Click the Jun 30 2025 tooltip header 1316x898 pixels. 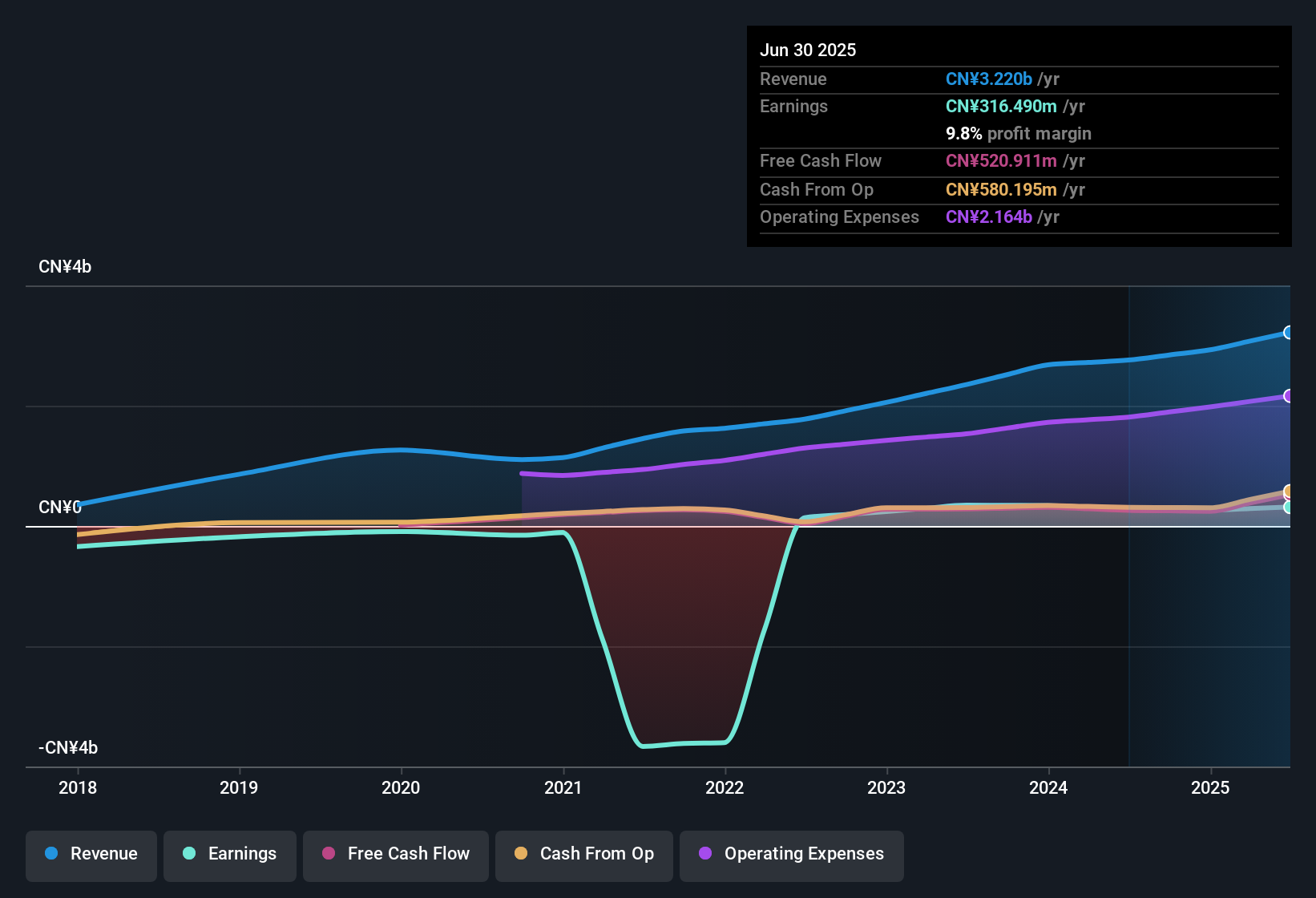point(808,50)
